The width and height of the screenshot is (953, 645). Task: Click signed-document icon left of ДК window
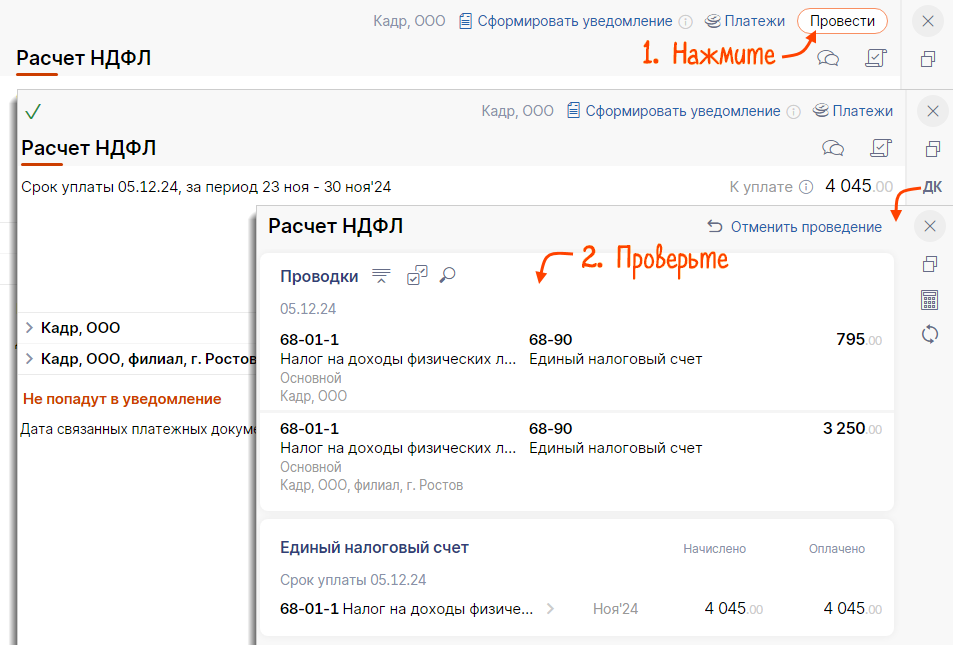(881, 148)
